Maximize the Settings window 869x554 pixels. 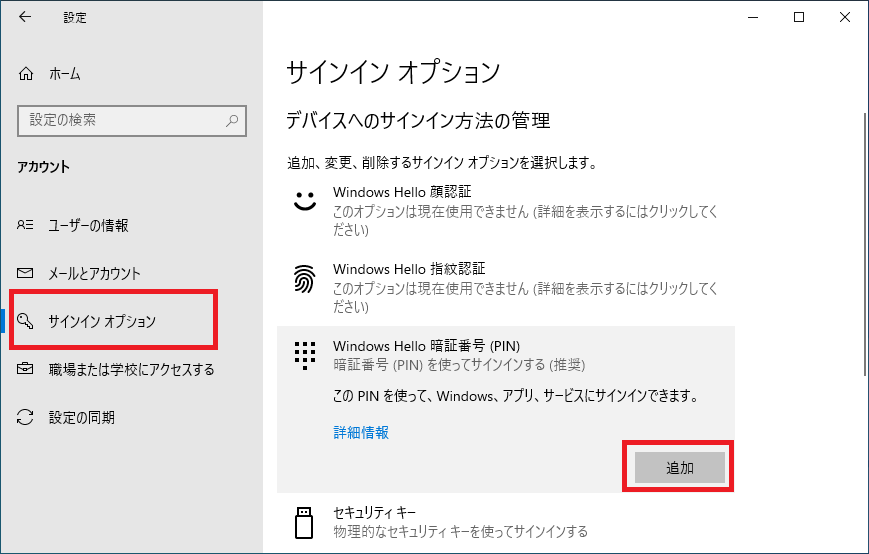tap(799, 17)
